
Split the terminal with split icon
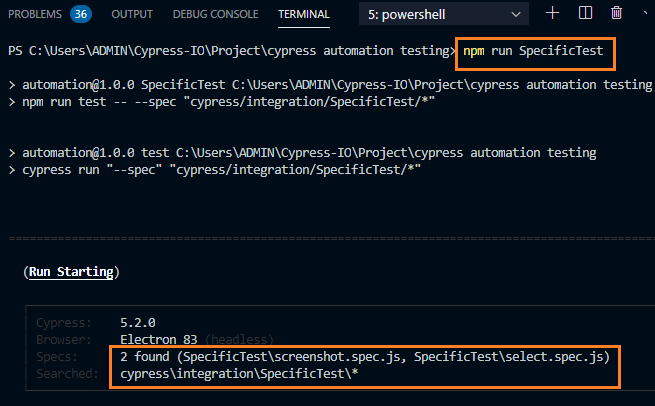pos(585,13)
